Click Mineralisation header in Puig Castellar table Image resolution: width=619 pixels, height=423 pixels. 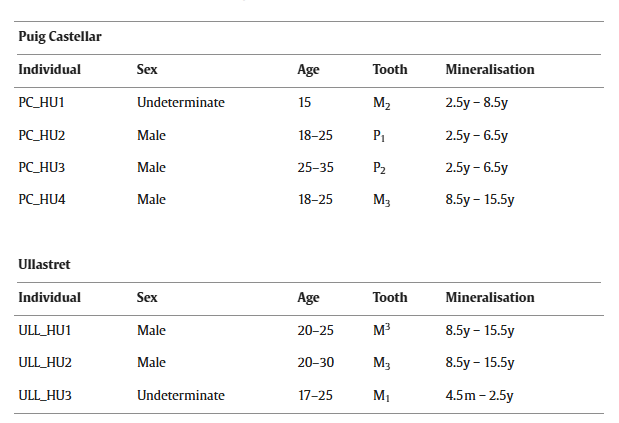click(490, 69)
